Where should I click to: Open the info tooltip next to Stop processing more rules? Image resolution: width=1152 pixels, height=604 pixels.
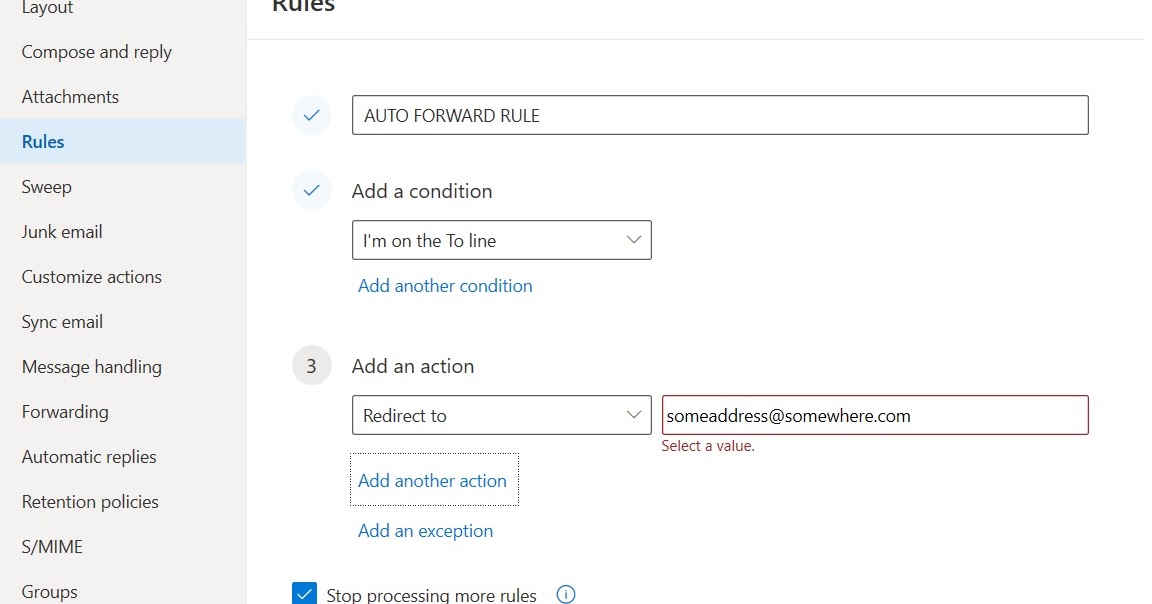(566, 593)
